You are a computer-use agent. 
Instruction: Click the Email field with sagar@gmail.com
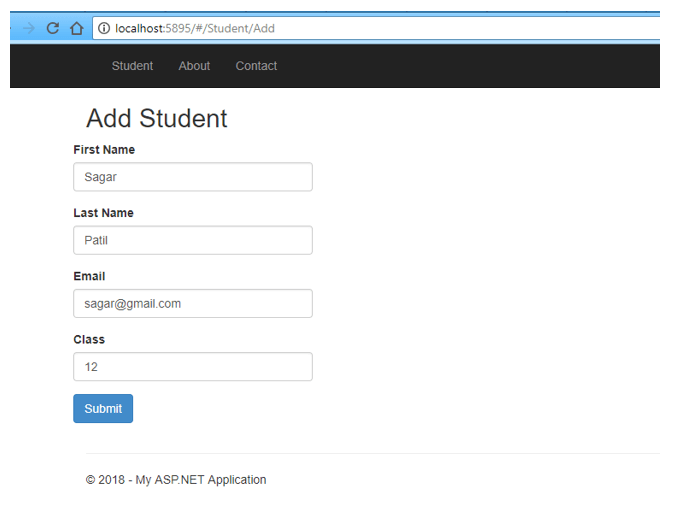click(193, 303)
